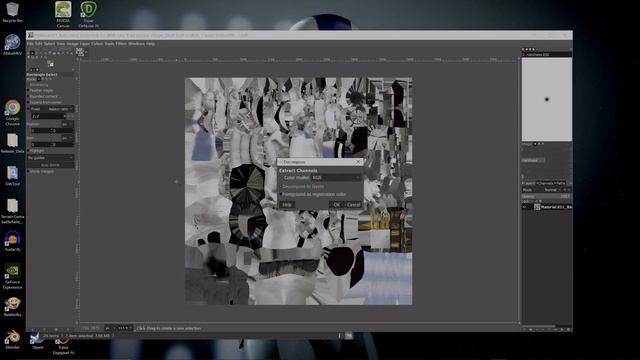
Task: Open MakeMKV desktop icon
Action: tap(12, 45)
